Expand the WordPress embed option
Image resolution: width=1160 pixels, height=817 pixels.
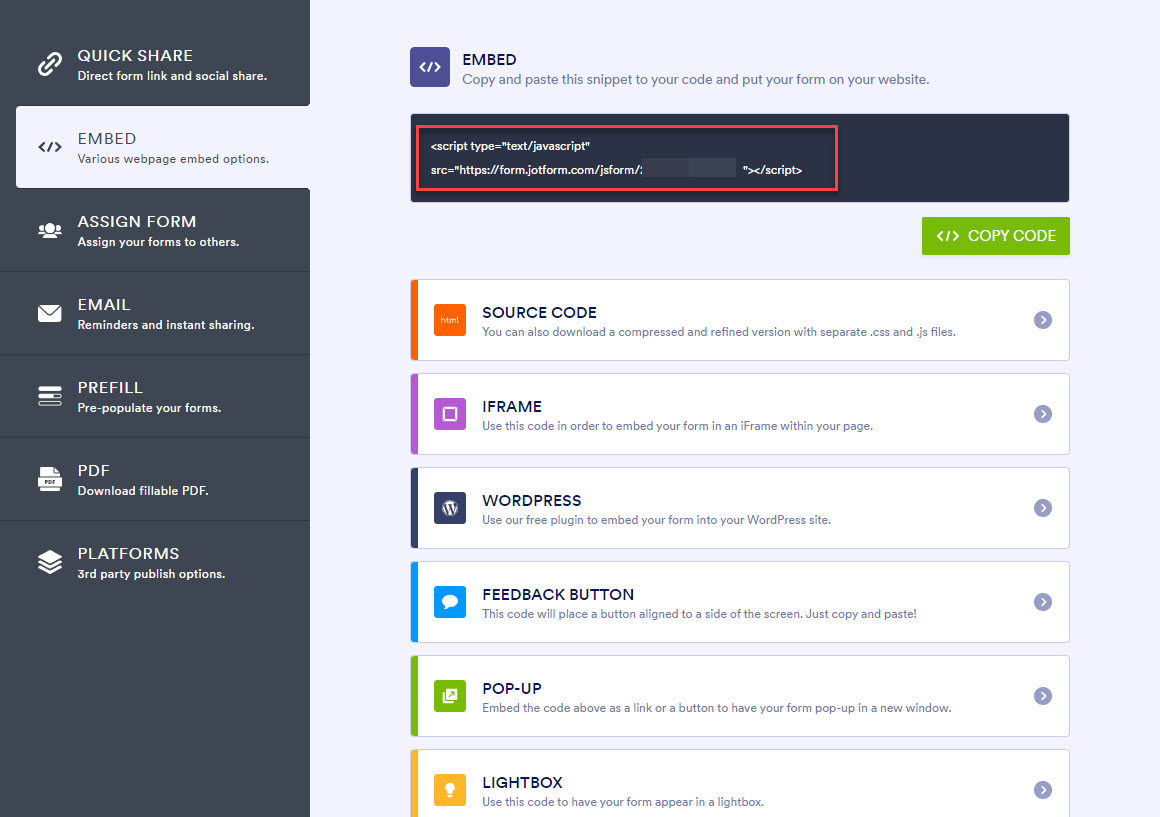[x=1043, y=508]
